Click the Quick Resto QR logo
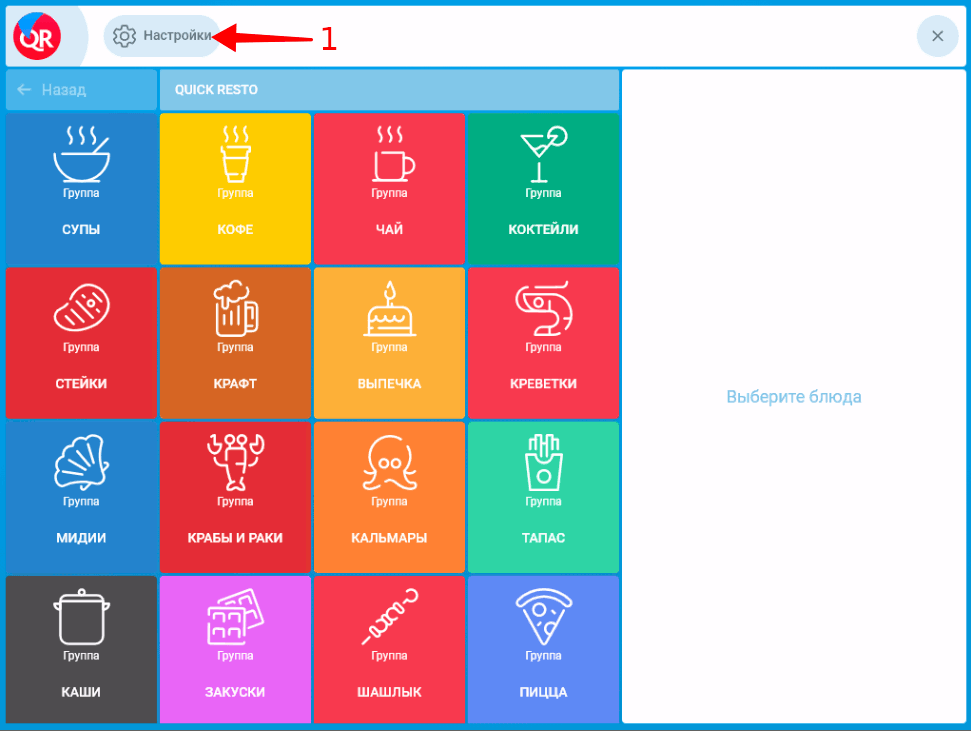 [x=37, y=36]
